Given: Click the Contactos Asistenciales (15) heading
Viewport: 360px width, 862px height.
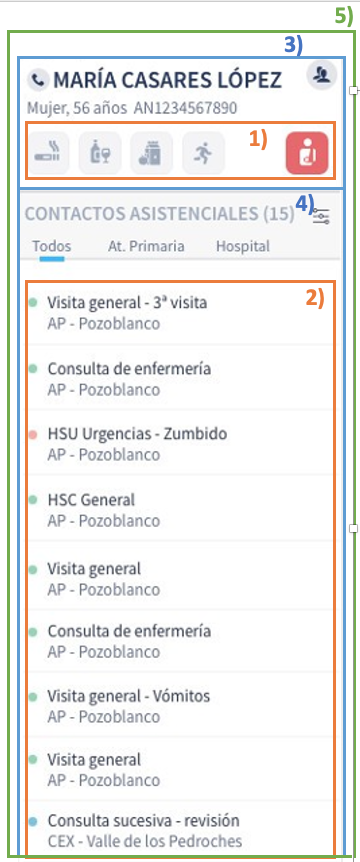Looking at the screenshot, I should tap(160, 214).
